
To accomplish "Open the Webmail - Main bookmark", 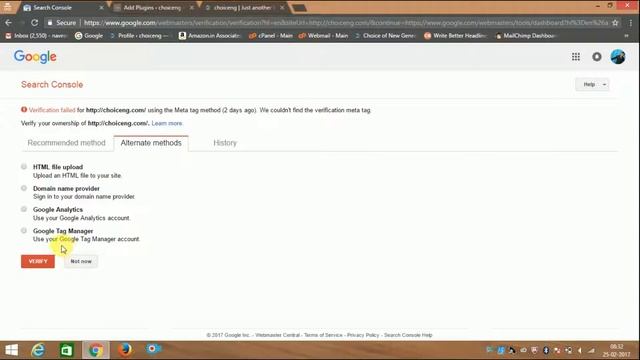I will coord(323,36).
